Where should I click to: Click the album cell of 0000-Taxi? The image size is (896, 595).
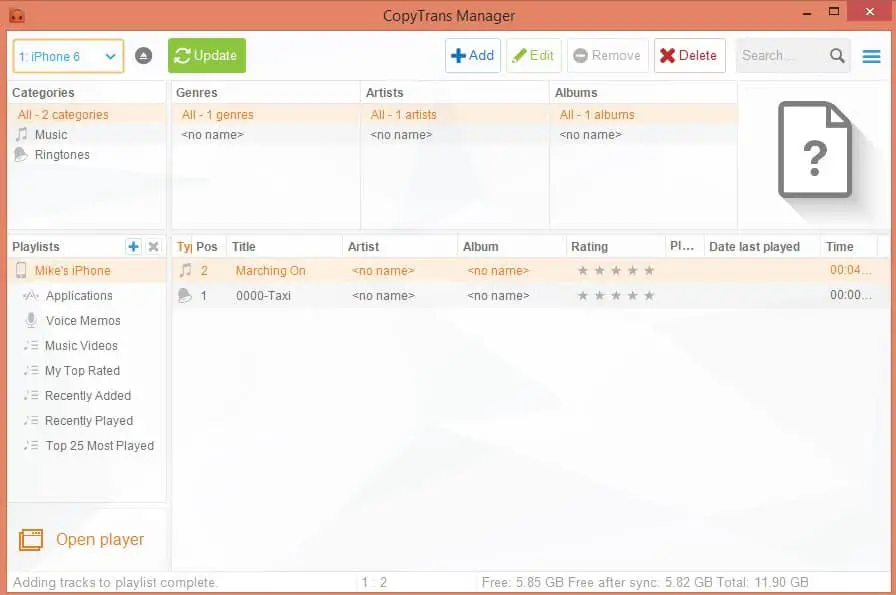(498, 295)
